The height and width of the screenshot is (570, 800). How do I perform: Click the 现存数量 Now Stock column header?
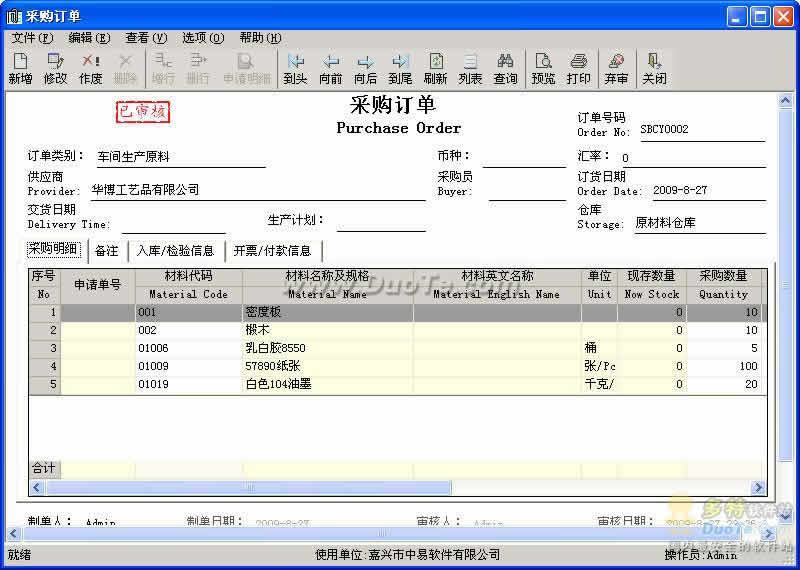coord(652,285)
